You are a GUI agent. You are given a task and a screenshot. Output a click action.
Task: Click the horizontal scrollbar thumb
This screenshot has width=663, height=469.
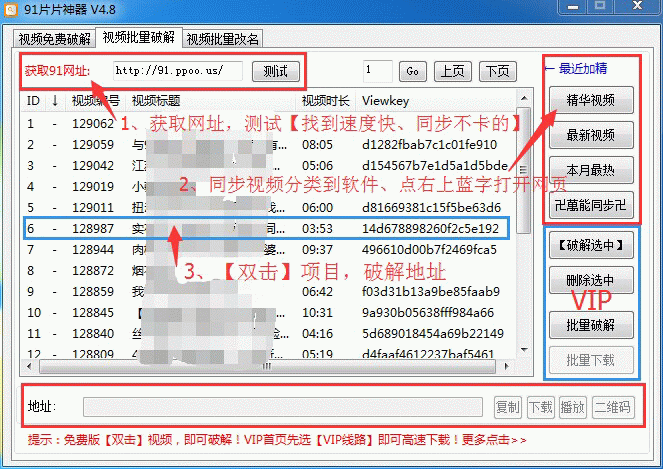[267, 366]
